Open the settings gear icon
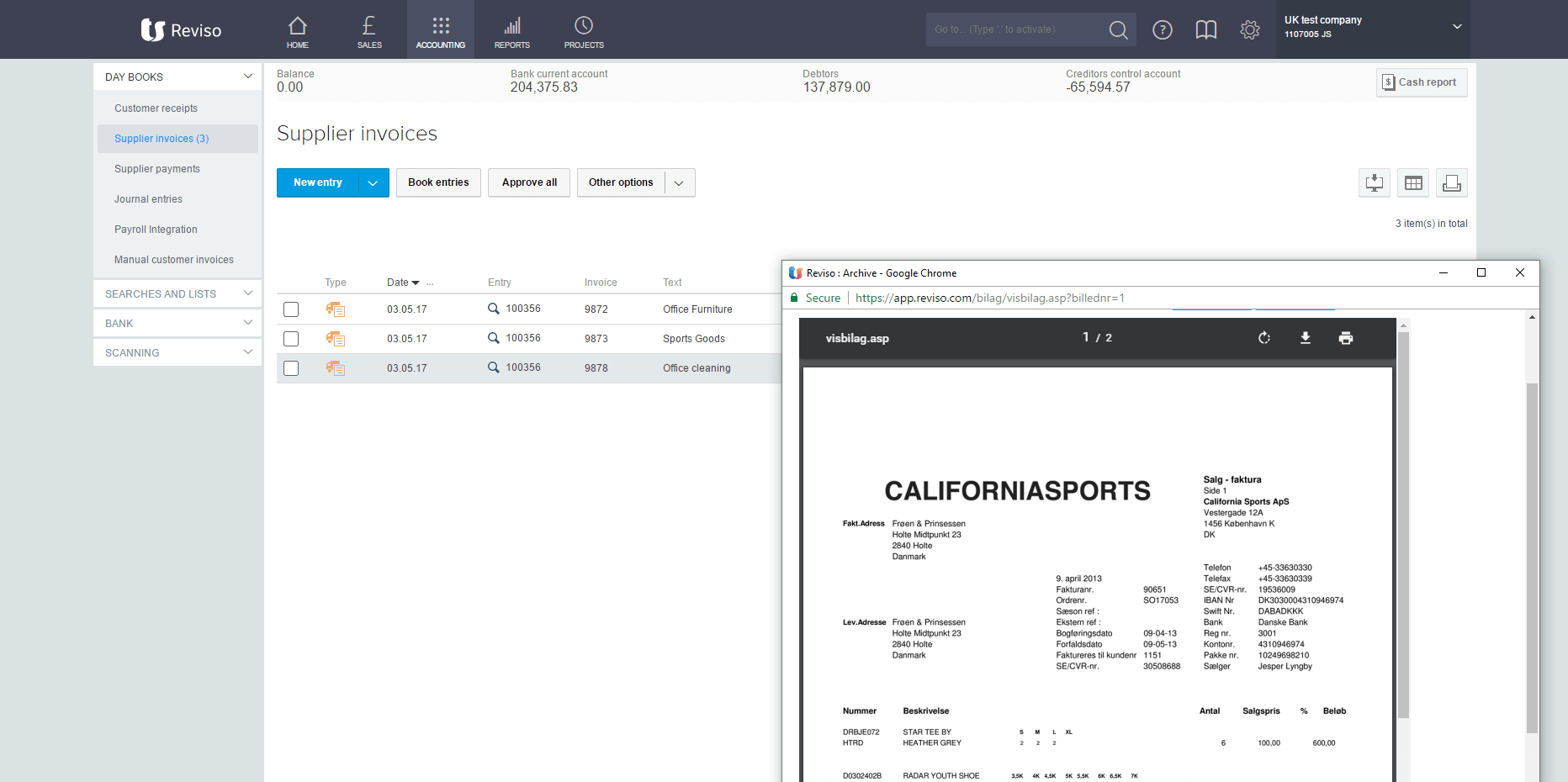Screen dimensions: 1568x782 click(1249, 30)
